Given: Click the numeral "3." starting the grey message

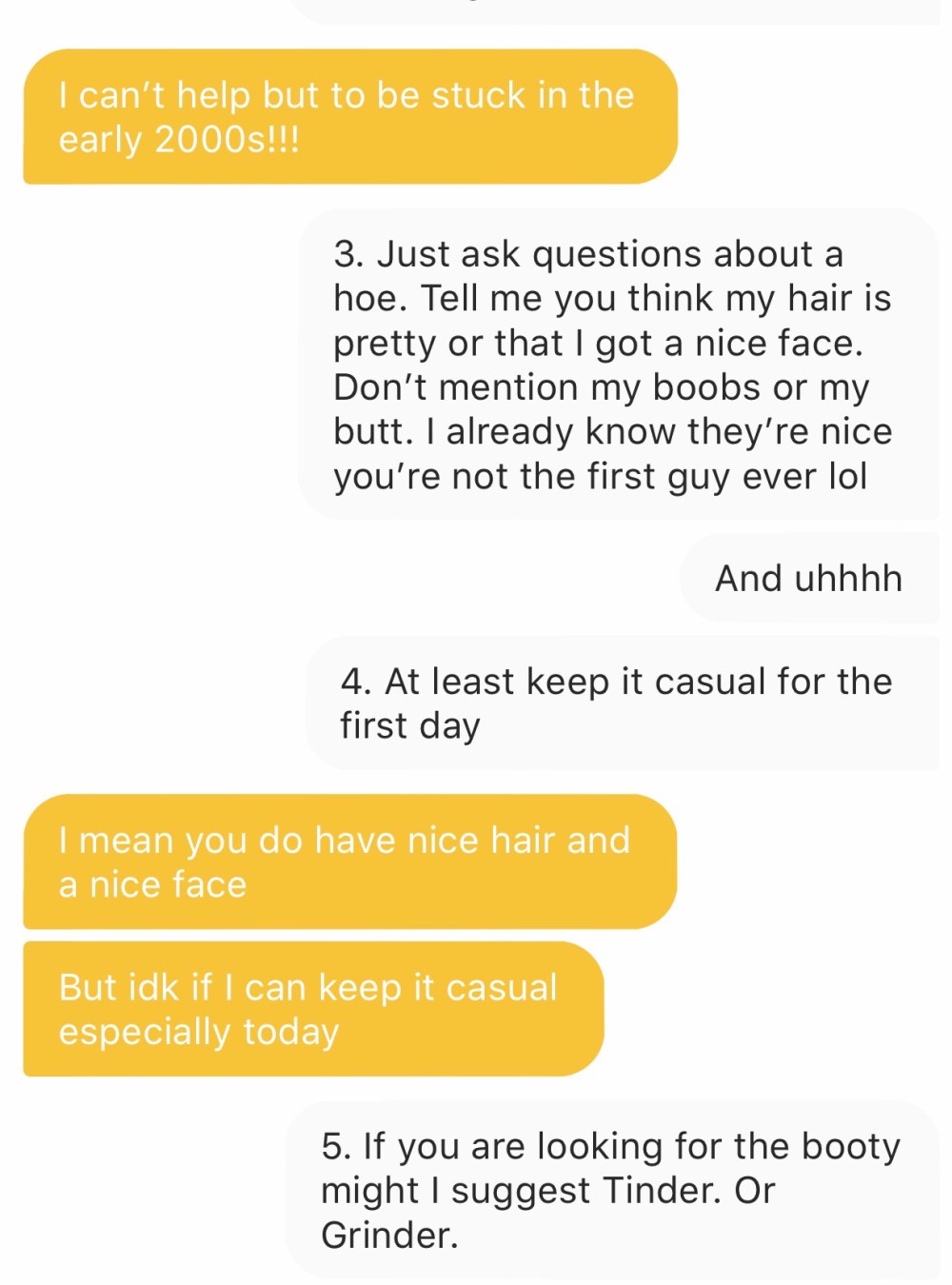Looking at the screenshot, I should pos(348,255).
